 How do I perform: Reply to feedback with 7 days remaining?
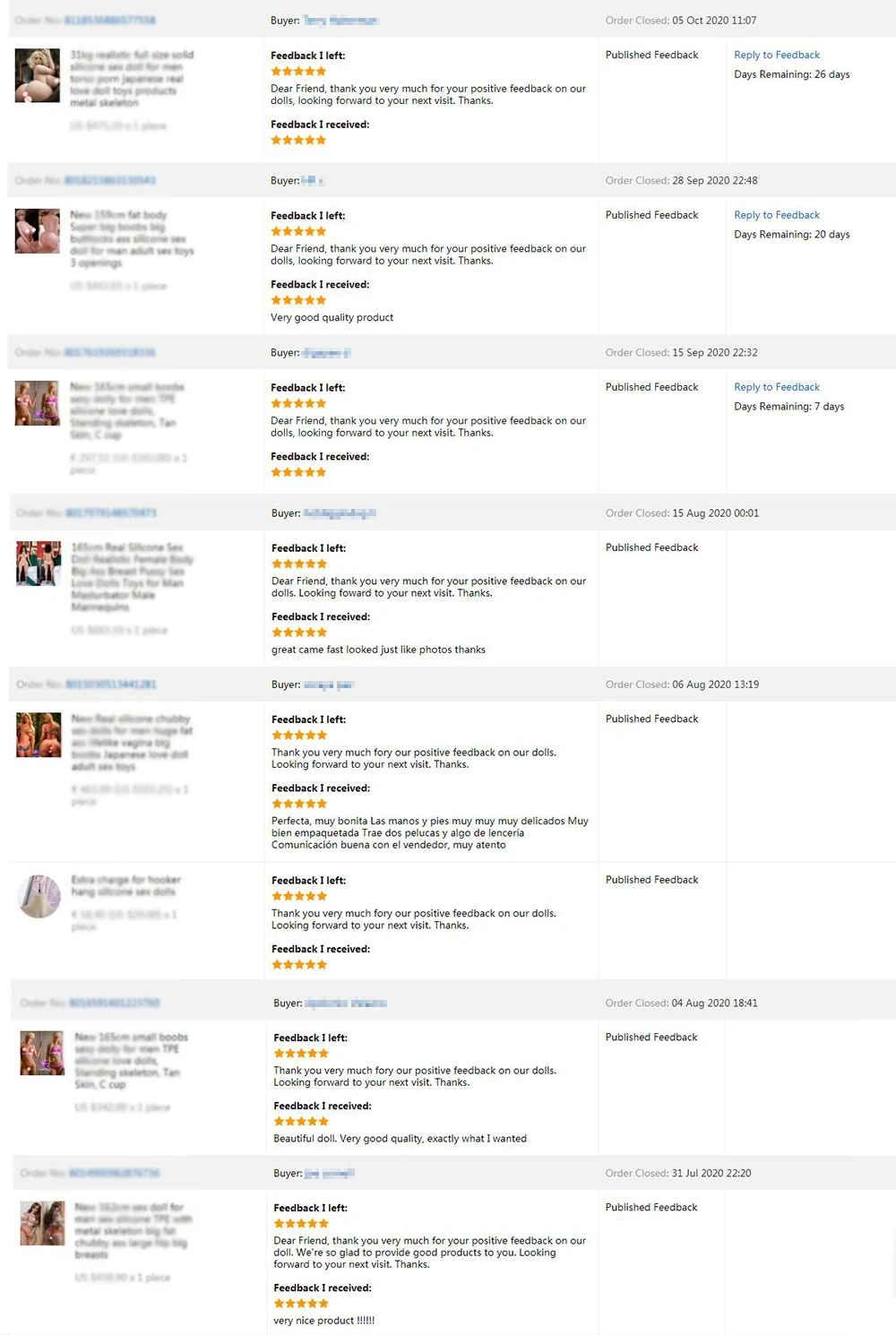[777, 387]
